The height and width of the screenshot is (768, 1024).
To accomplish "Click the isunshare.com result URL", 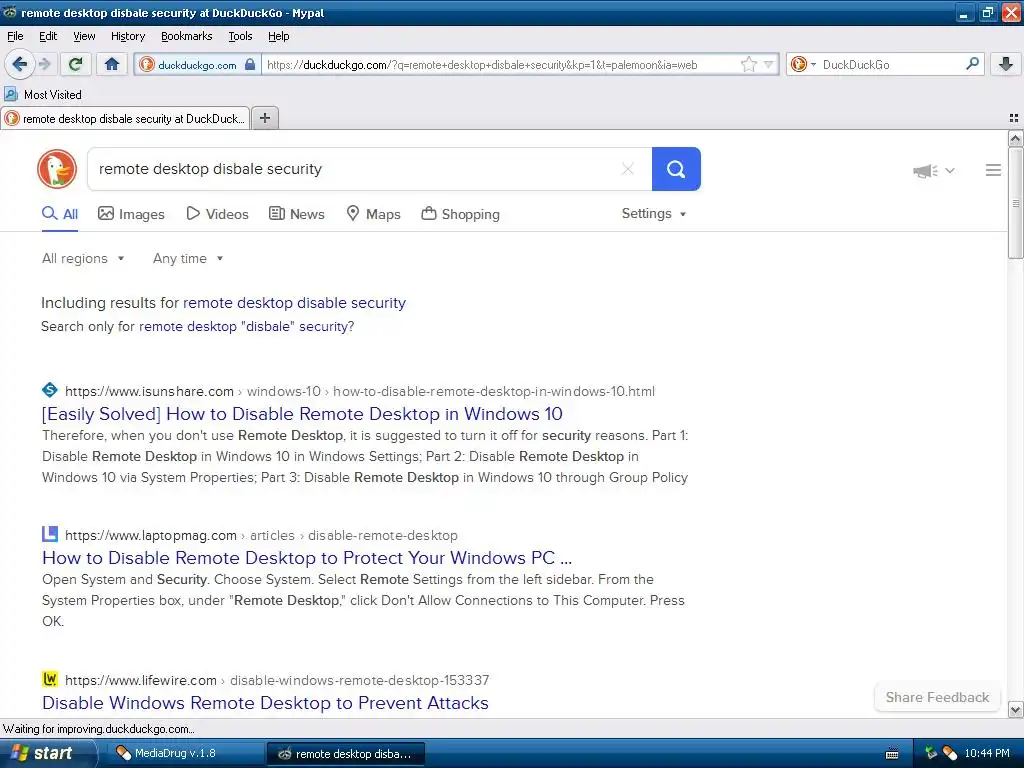I will (359, 391).
